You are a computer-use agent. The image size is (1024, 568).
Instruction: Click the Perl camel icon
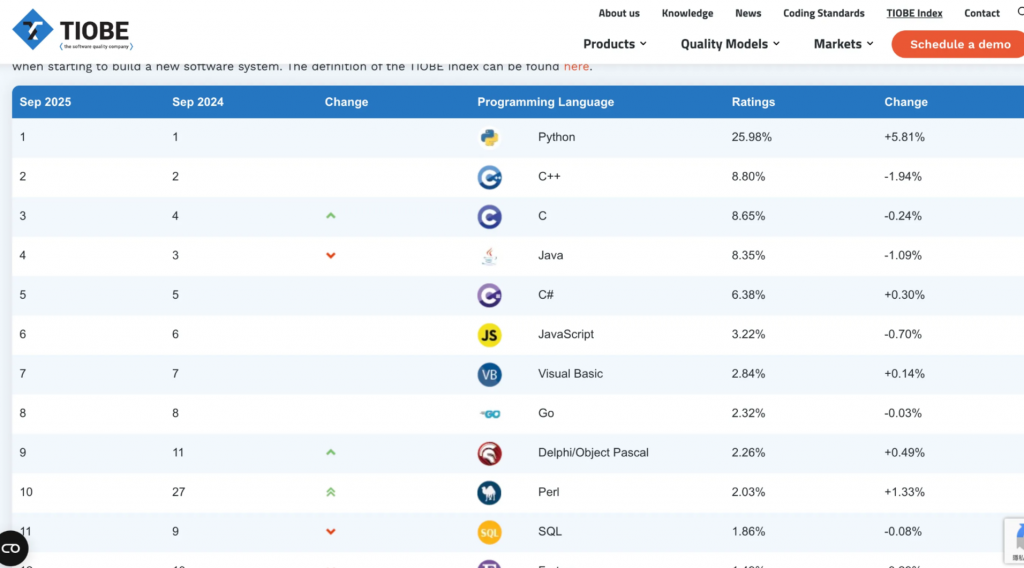click(489, 493)
